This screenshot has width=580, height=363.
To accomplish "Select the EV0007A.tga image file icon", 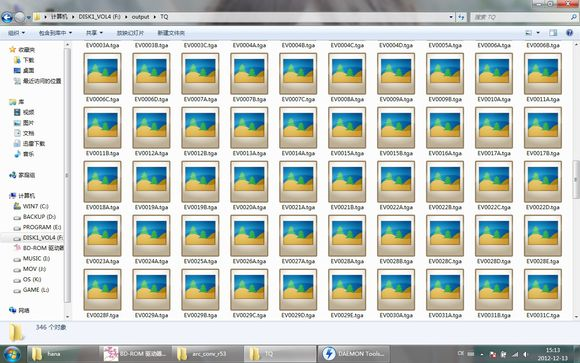I will pyautogui.click(x=200, y=74).
